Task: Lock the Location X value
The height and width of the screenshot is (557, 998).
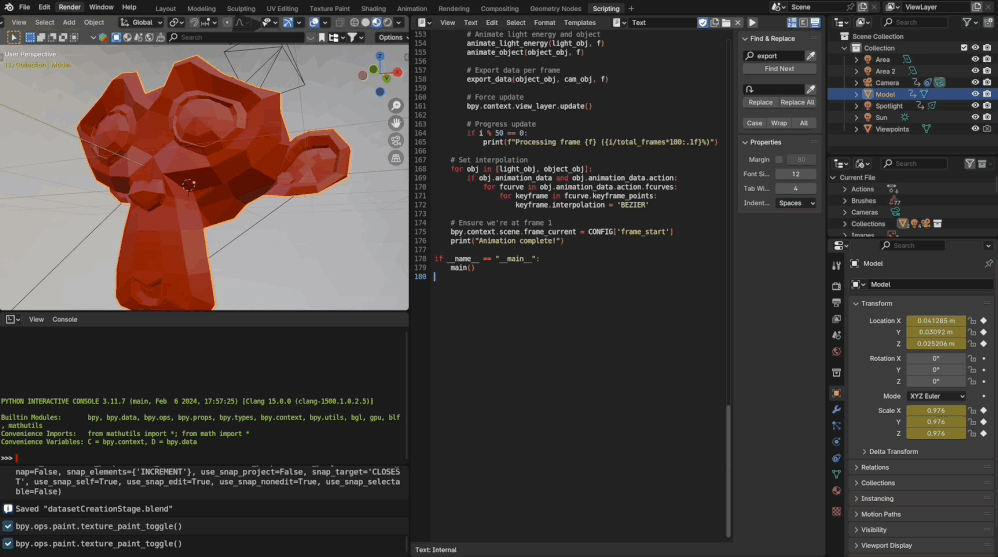Action: (972, 321)
